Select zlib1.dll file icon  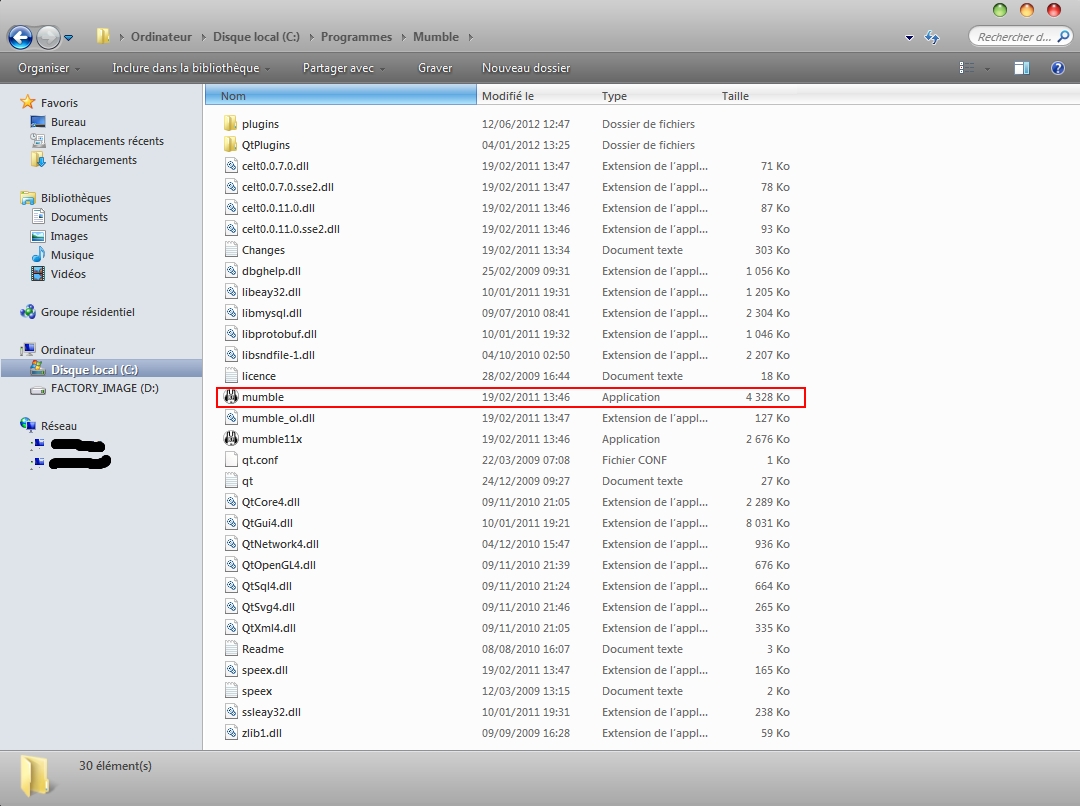tap(231, 733)
